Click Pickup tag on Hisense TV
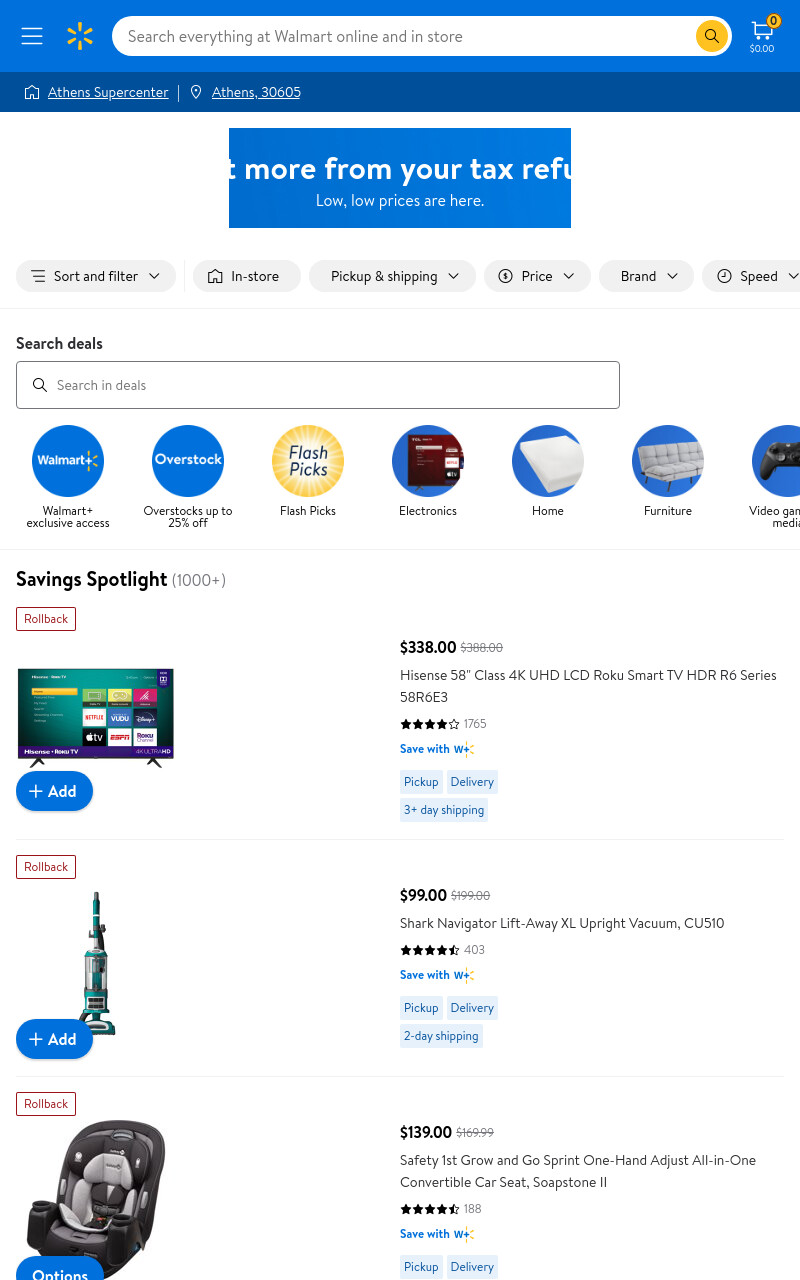This screenshot has height=1280, width=800. coord(421,782)
